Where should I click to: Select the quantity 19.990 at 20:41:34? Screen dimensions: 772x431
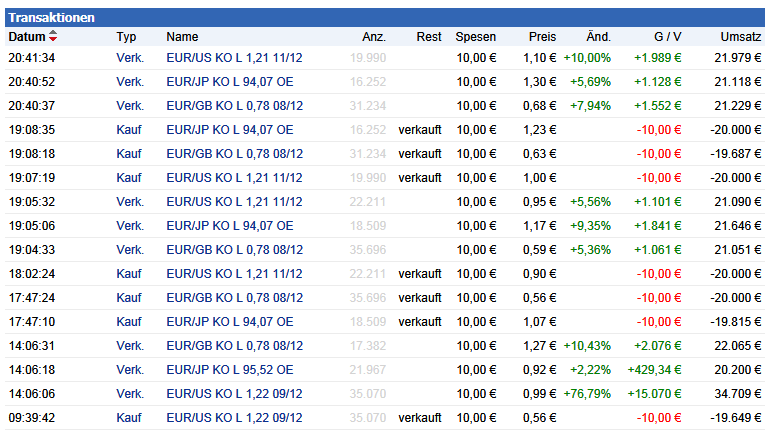point(368,58)
